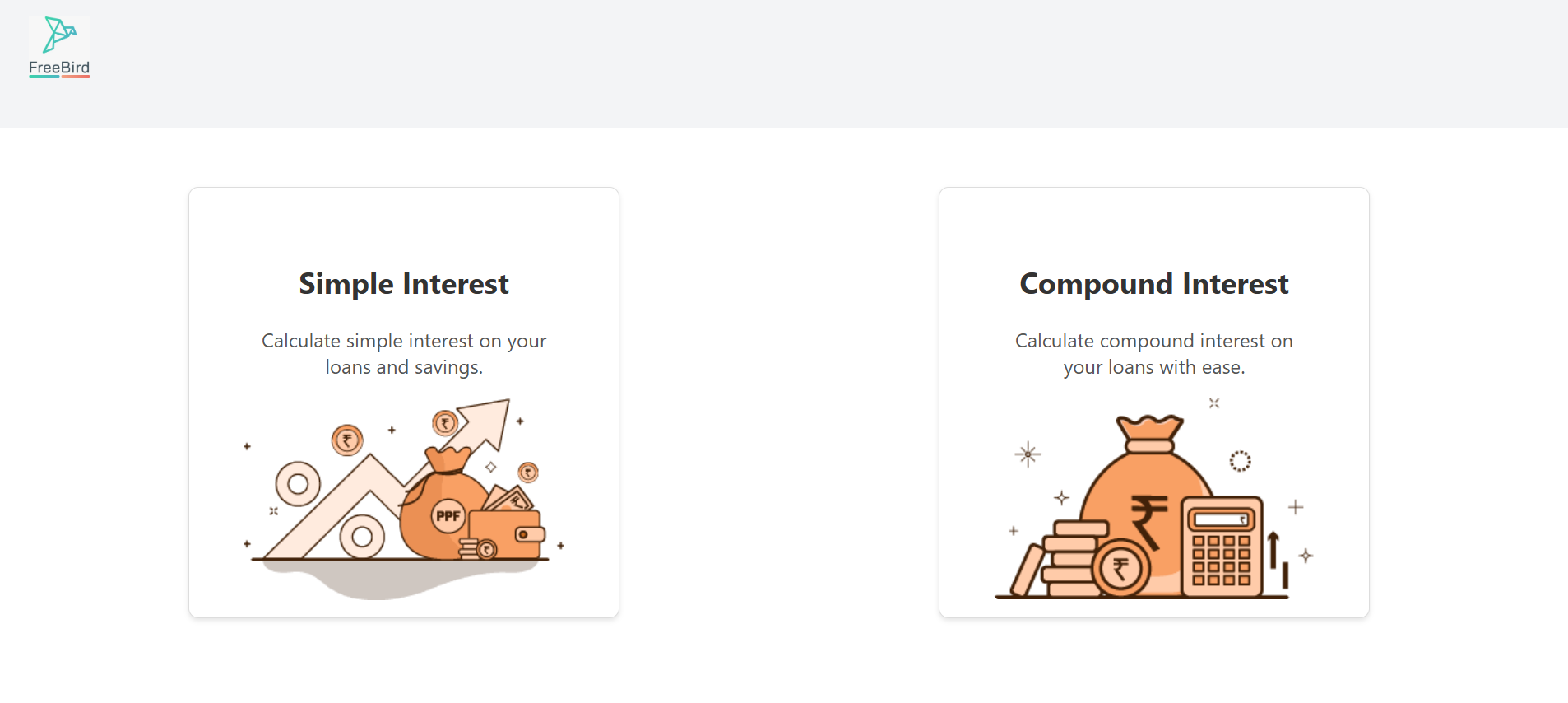Image resolution: width=1568 pixels, height=703 pixels.
Task: Click the rupee coin beside stacked coins
Action: point(1120,568)
